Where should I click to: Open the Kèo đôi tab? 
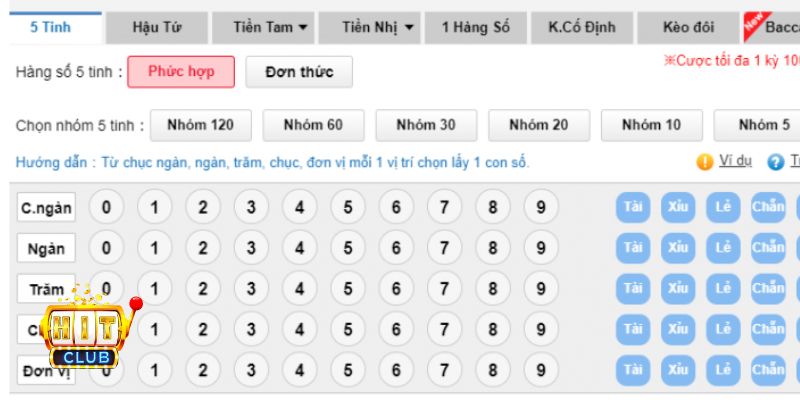tap(688, 27)
